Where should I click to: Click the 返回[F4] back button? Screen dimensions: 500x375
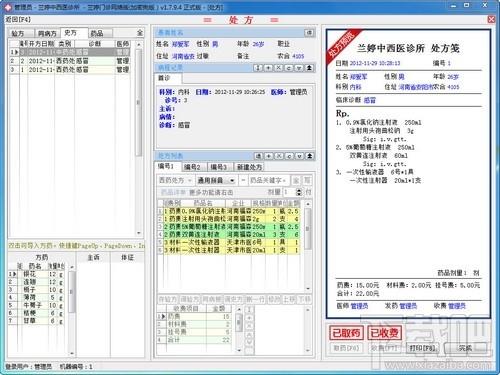(18, 20)
